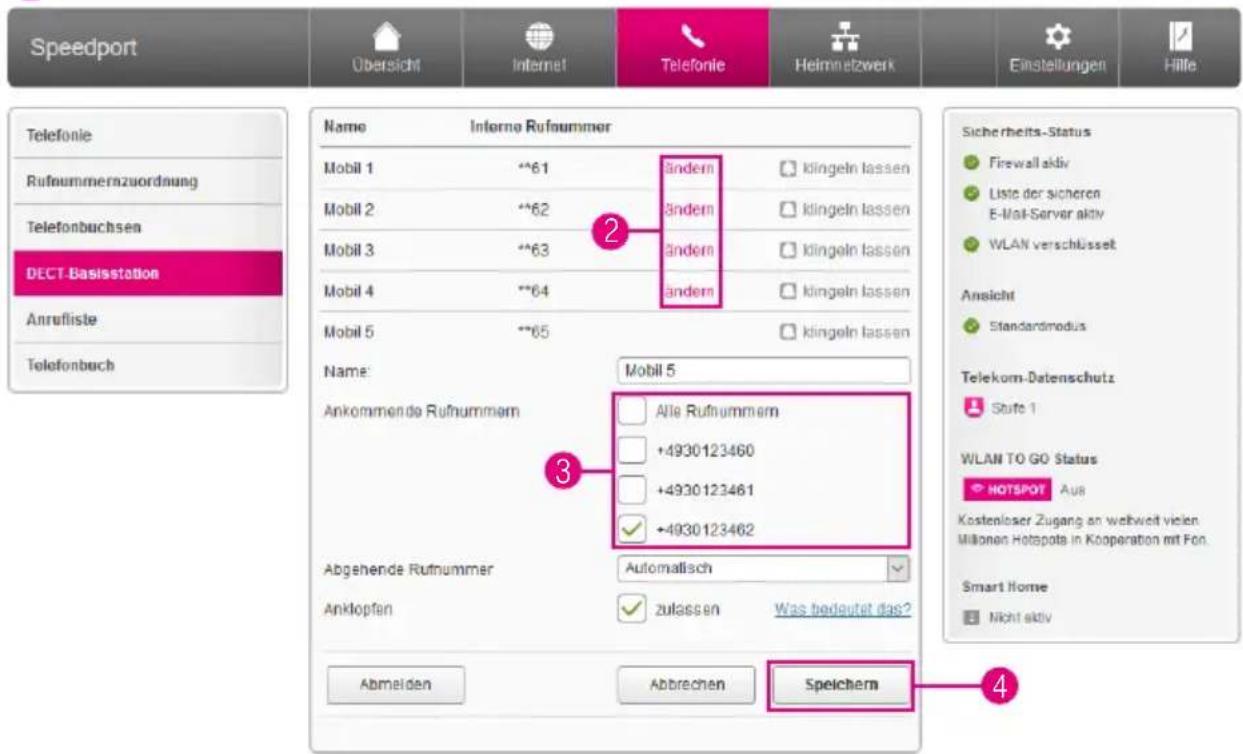Viewport: 1243px width, 754px height.
Task: Click the Was bedeutet das? link
Action: pos(843,609)
